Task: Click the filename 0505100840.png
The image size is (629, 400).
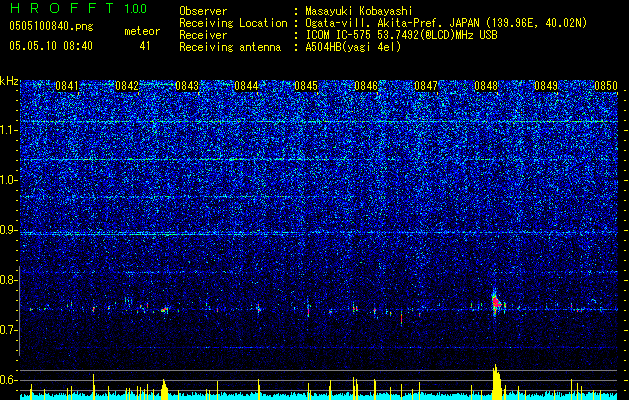Action: [51, 26]
